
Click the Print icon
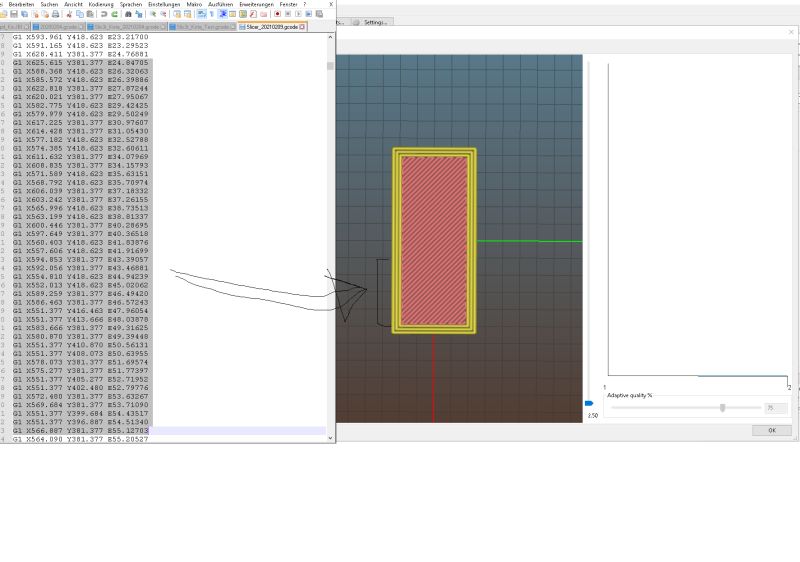(56, 14)
